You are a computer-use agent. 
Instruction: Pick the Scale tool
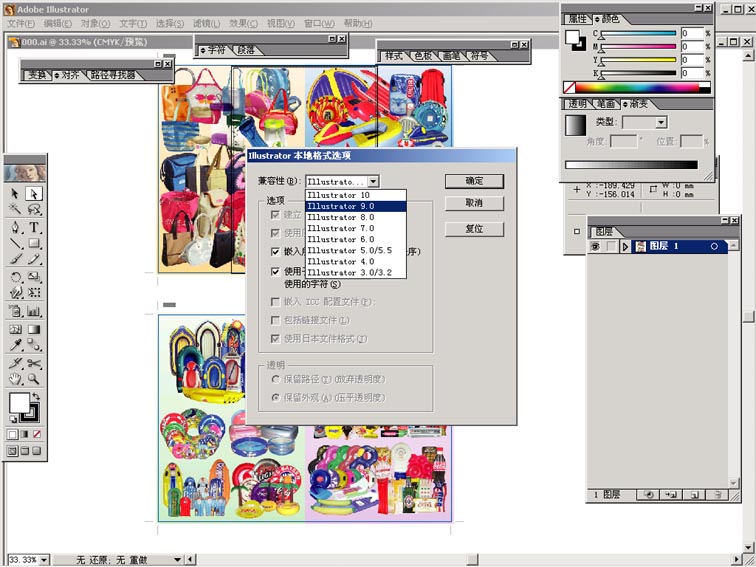pyautogui.click(x=33, y=277)
